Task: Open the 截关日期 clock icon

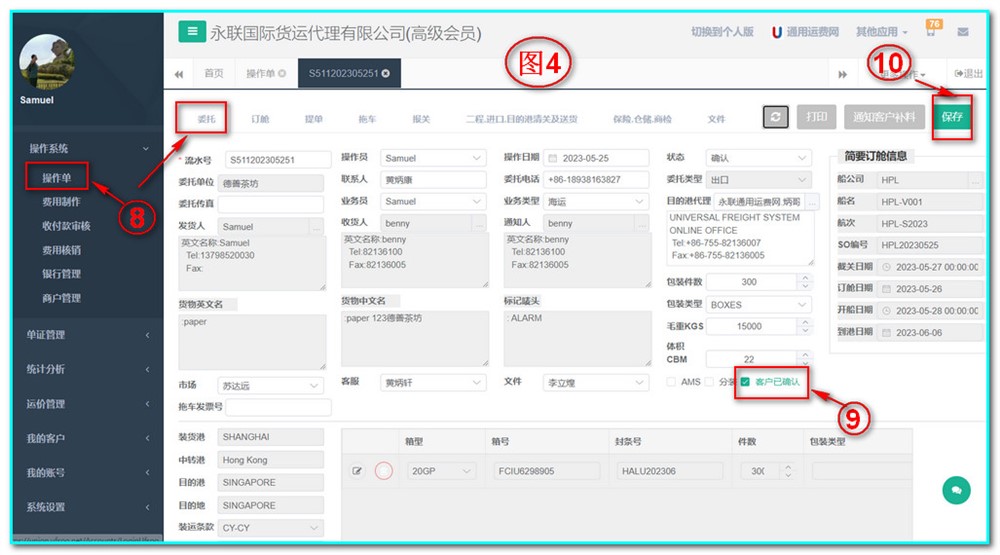Action: coord(886,267)
